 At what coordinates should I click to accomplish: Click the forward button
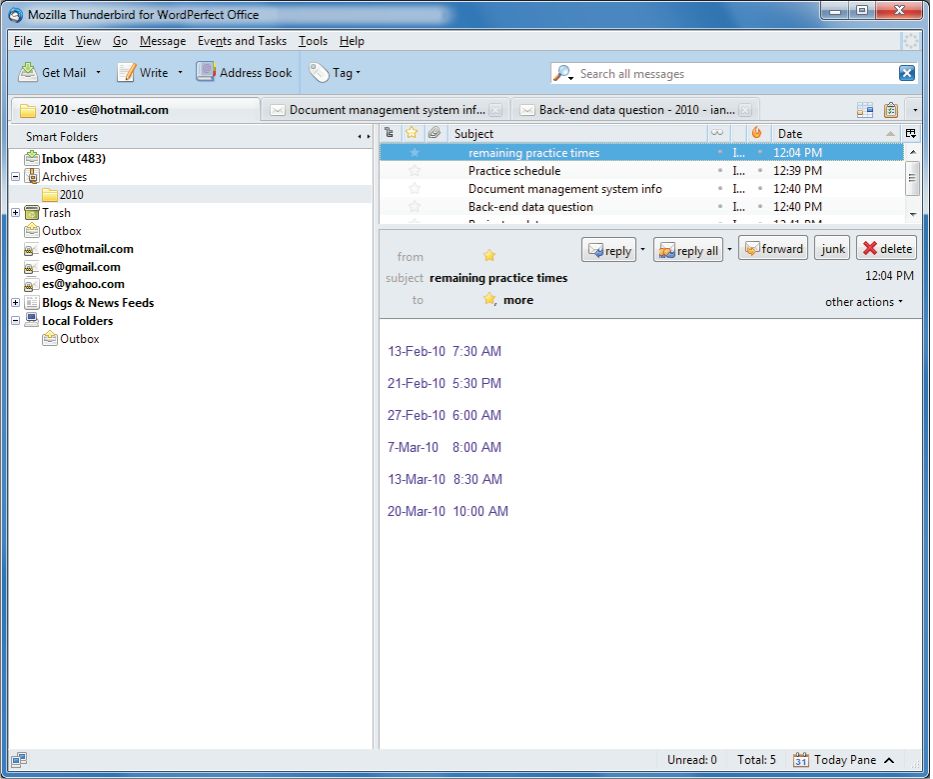pyautogui.click(x=773, y=248)
